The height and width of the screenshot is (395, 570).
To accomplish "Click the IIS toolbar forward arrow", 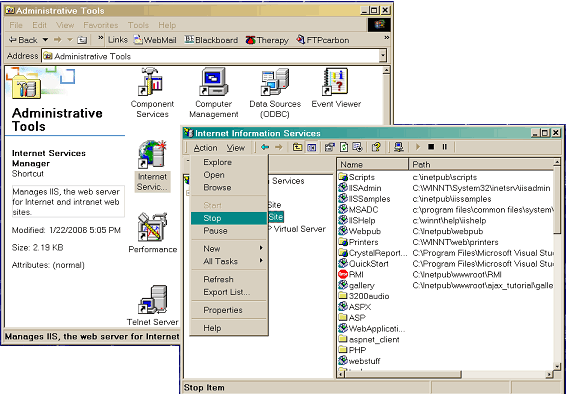I will coord(278,147).
